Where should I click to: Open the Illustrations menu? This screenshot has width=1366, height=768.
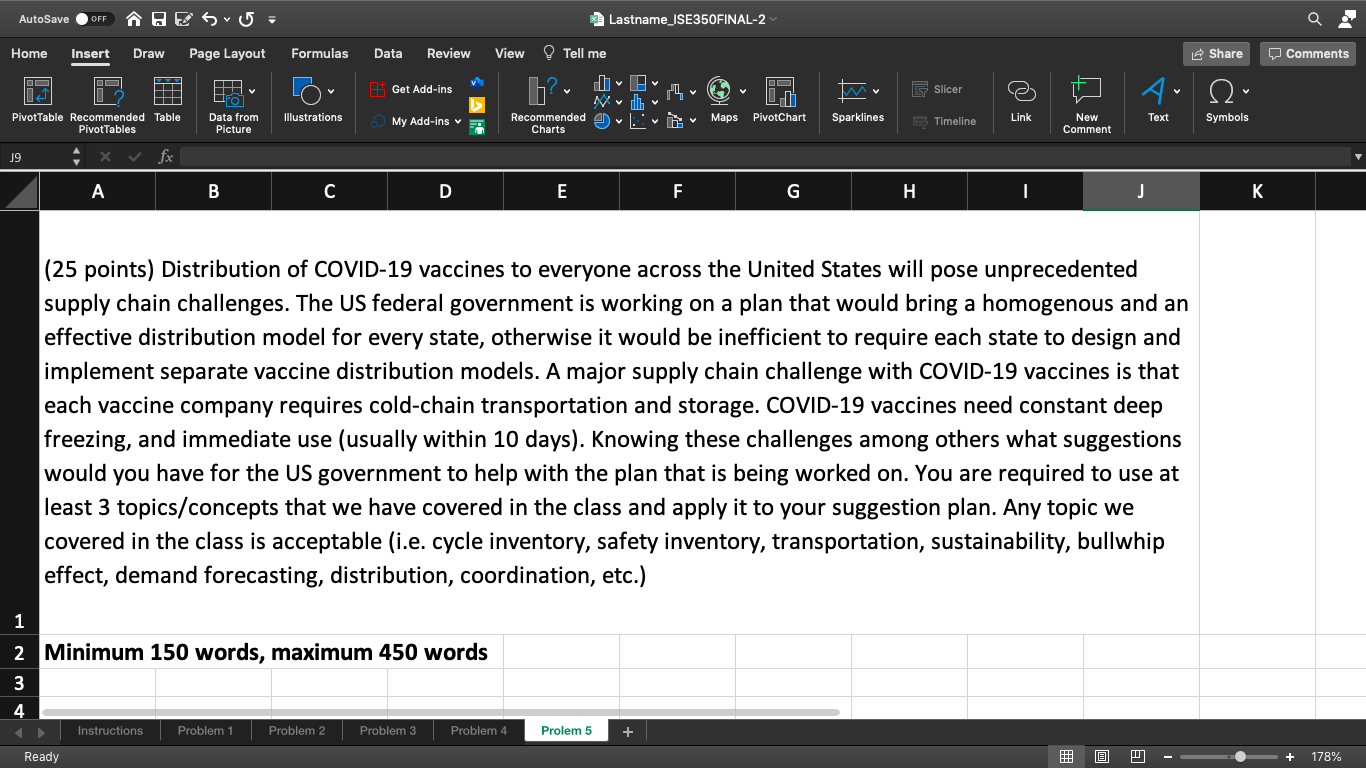tap(313, 101)
